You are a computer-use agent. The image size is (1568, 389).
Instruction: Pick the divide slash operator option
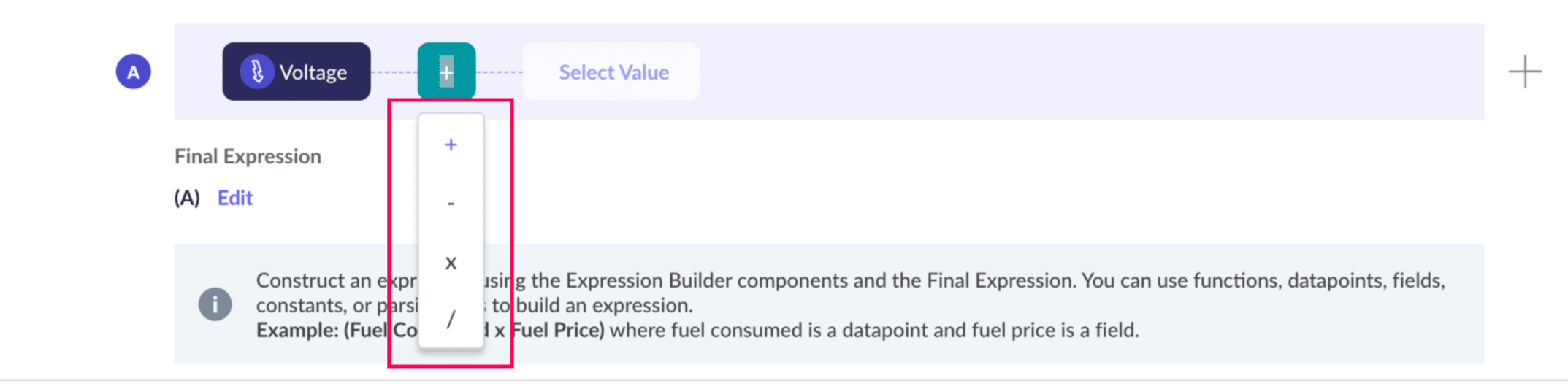point(451,319)
